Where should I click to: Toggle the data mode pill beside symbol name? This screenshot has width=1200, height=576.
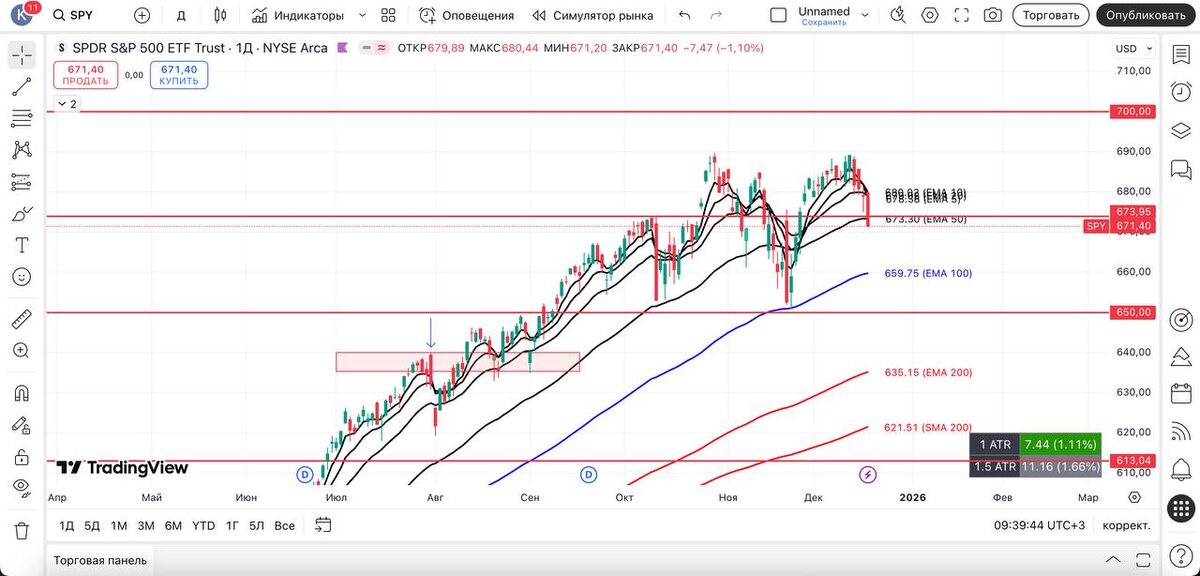tap(374, 48)
